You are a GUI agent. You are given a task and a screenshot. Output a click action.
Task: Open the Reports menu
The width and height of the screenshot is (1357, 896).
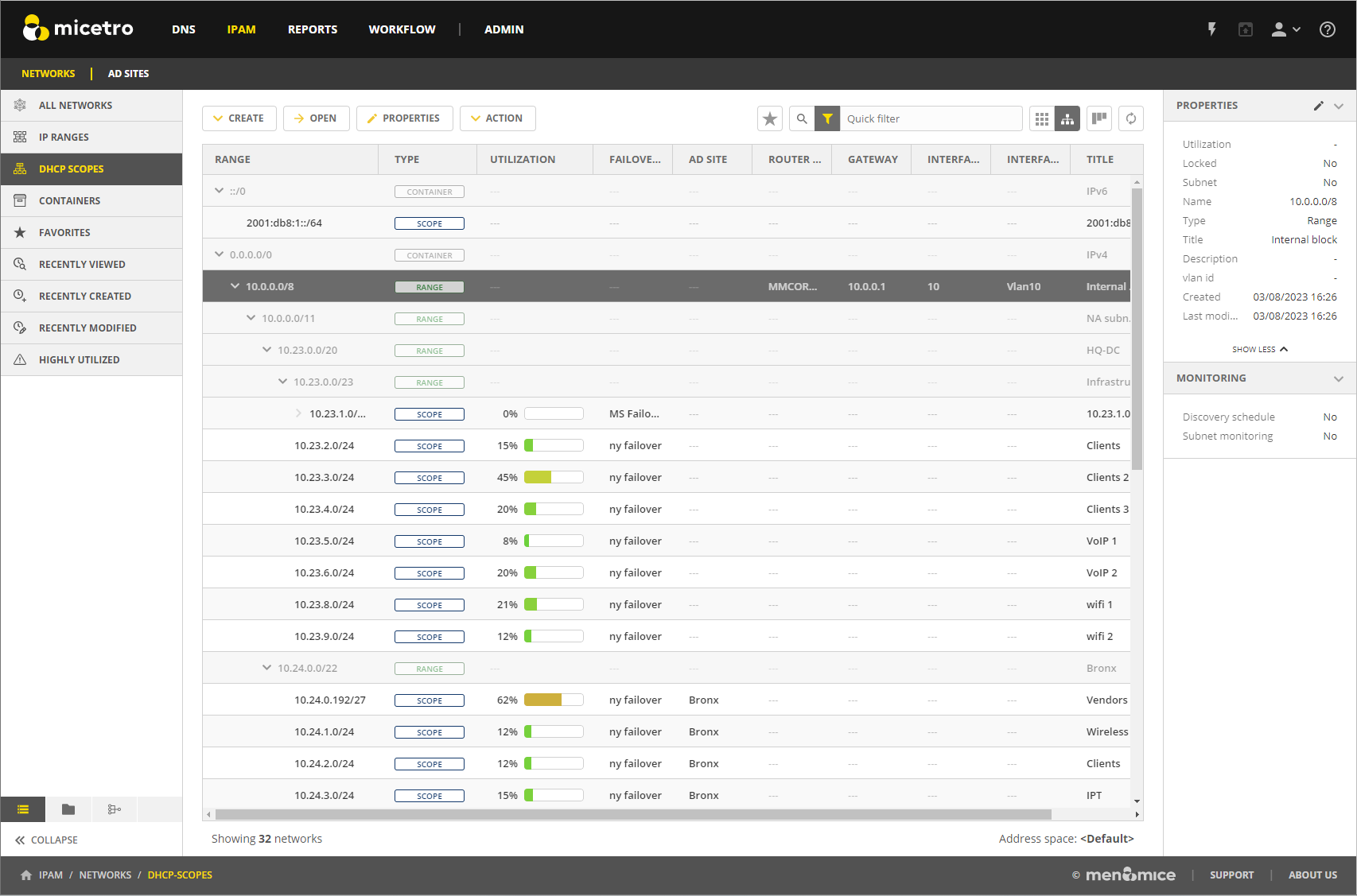313,29
